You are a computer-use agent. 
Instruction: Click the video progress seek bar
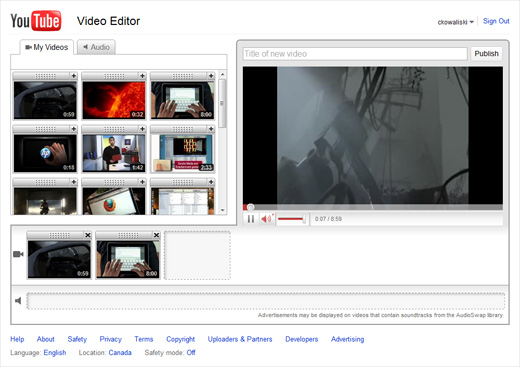click(373, 207)
